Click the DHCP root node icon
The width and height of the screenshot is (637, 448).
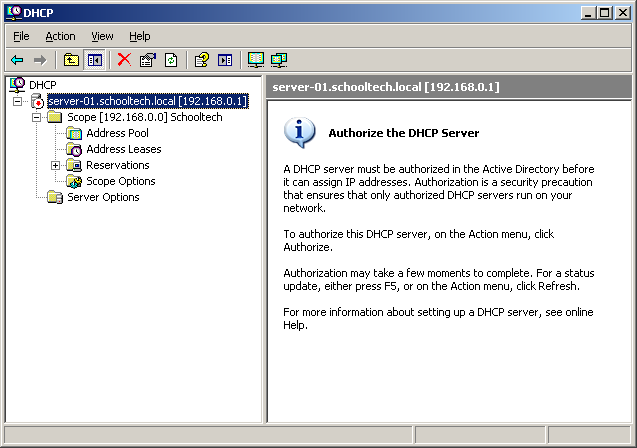coord(17,84)
